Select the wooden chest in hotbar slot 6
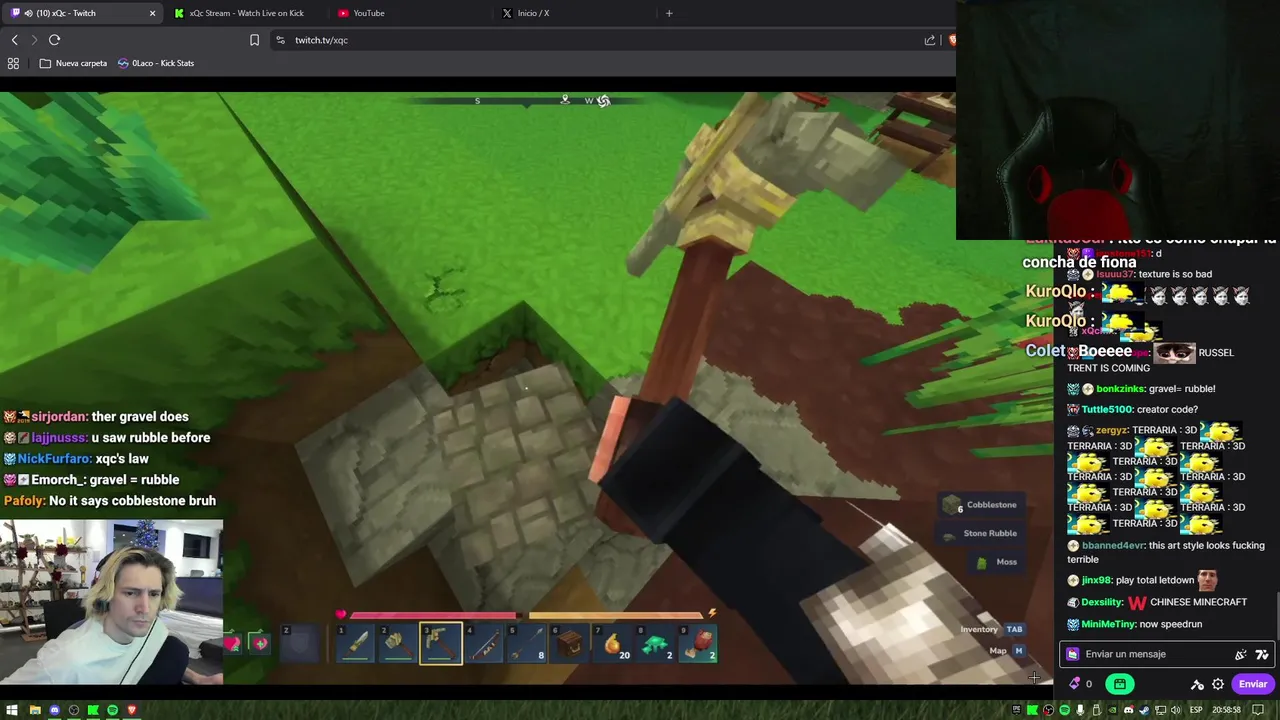 click(570, 643)
